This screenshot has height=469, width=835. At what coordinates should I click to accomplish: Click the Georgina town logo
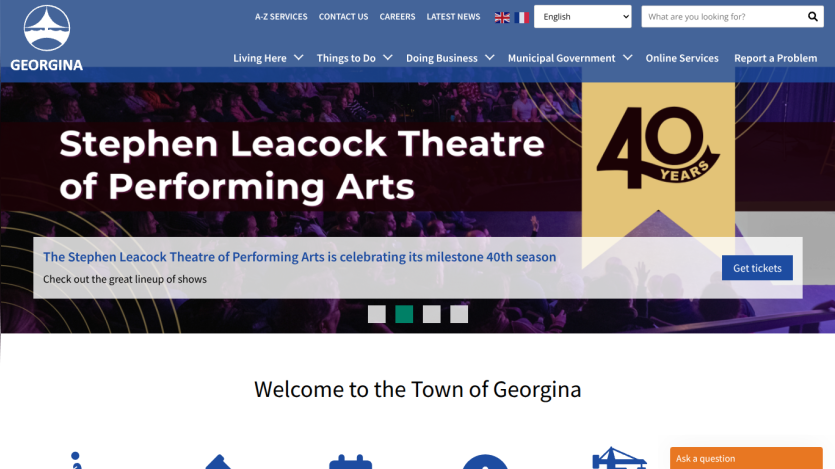point(47,38)
